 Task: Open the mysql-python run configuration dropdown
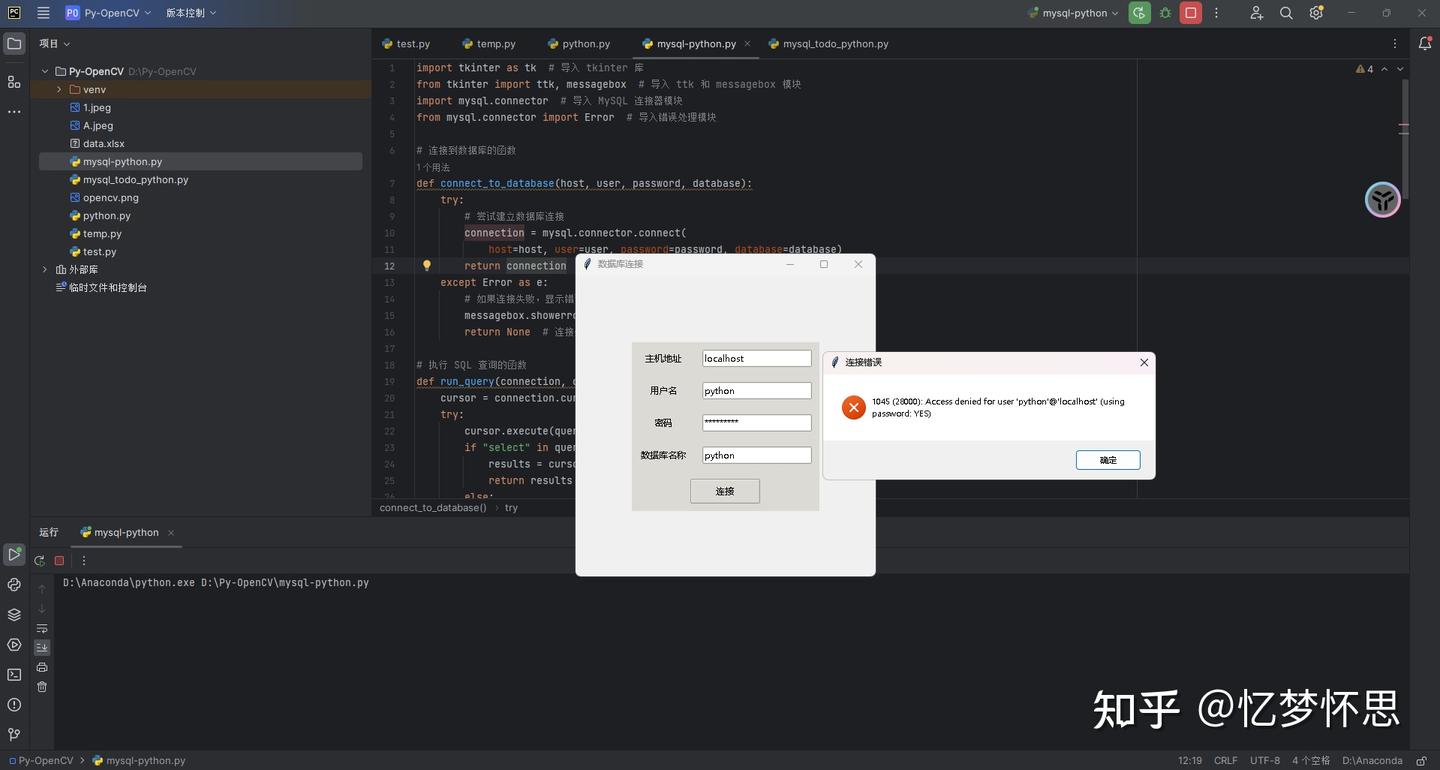[x=1073, y=13]
